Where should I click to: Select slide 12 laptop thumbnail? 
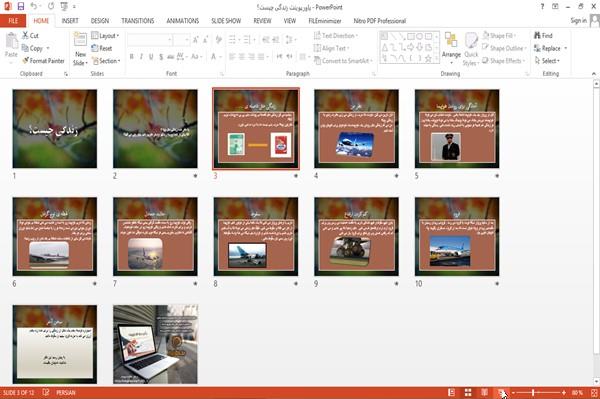pos(155,344)
